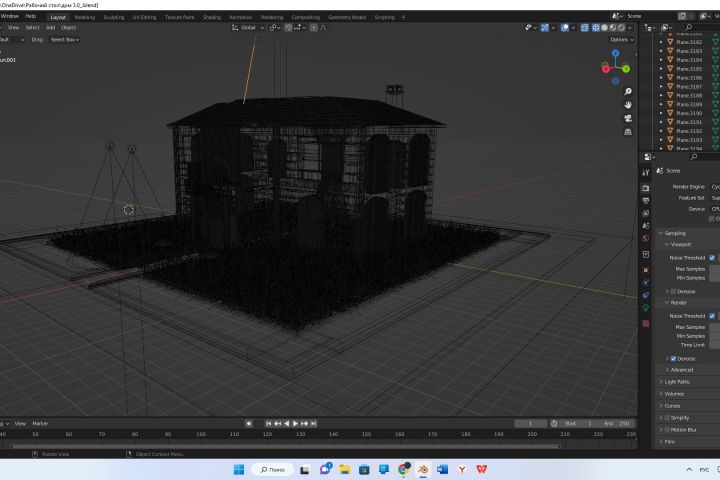Click the blue Z axis gizmo
The image size is (720, 480).
coord(615,53)
